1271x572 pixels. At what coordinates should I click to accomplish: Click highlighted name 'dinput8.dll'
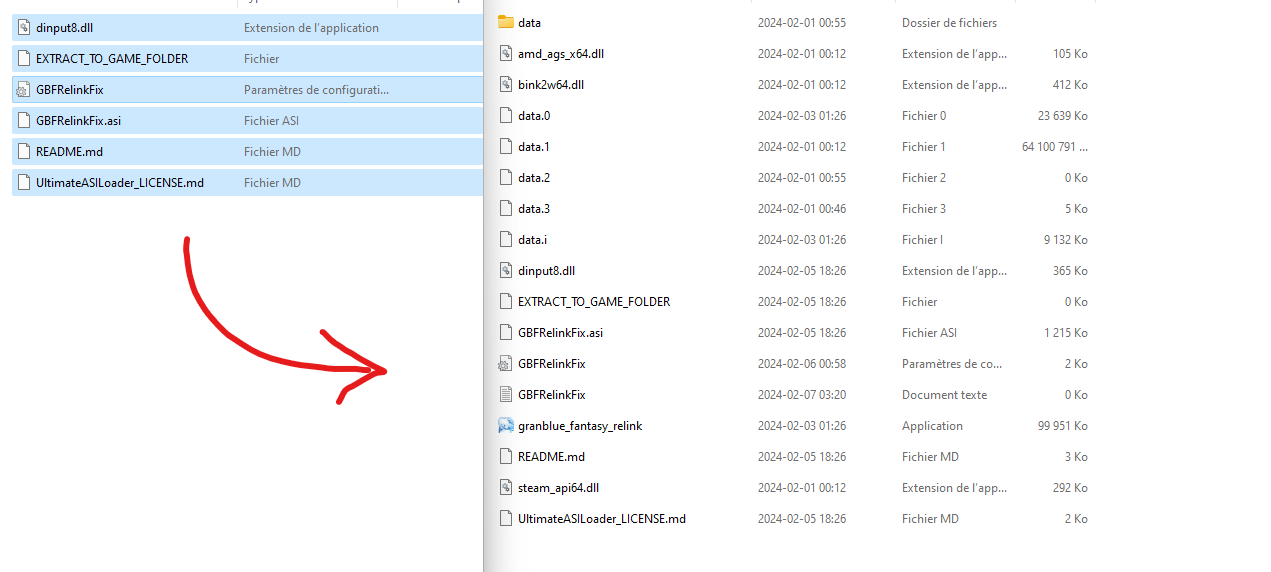pos(64,27)
